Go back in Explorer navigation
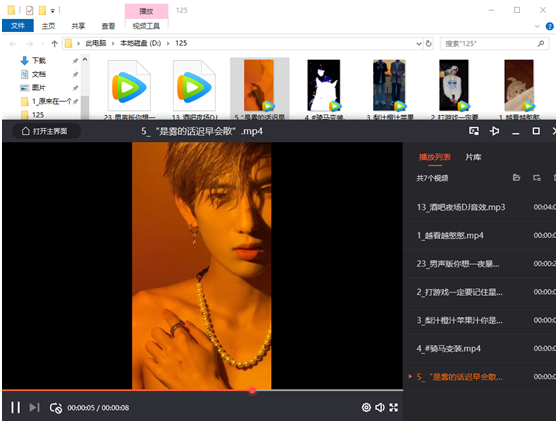 [x=13, y=44]
